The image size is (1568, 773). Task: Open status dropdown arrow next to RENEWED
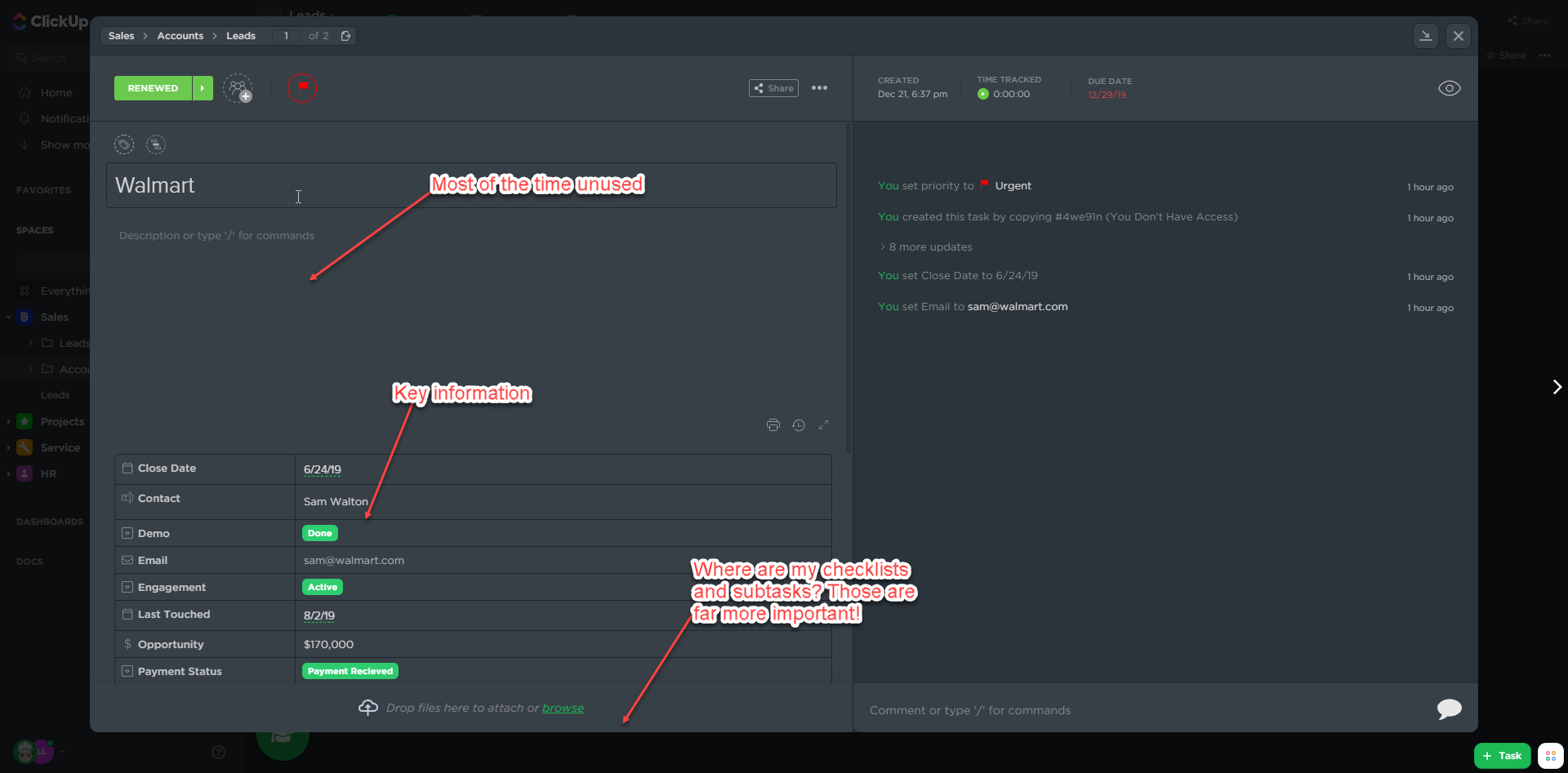[x=203, y=88]
